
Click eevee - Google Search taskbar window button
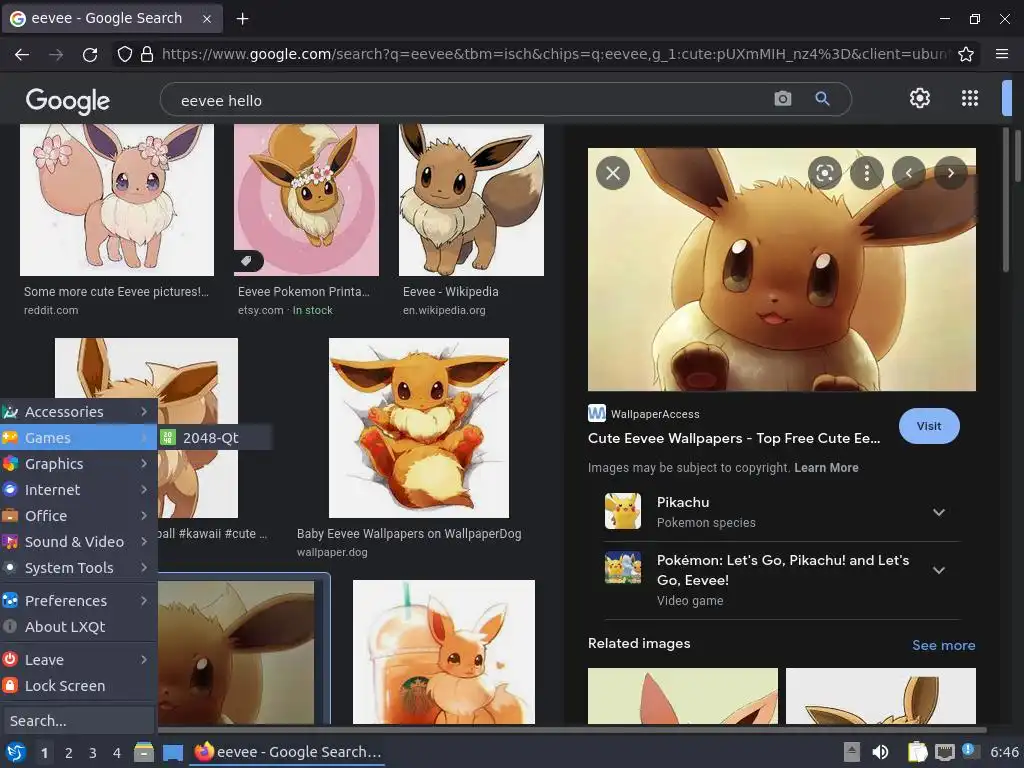288,752
